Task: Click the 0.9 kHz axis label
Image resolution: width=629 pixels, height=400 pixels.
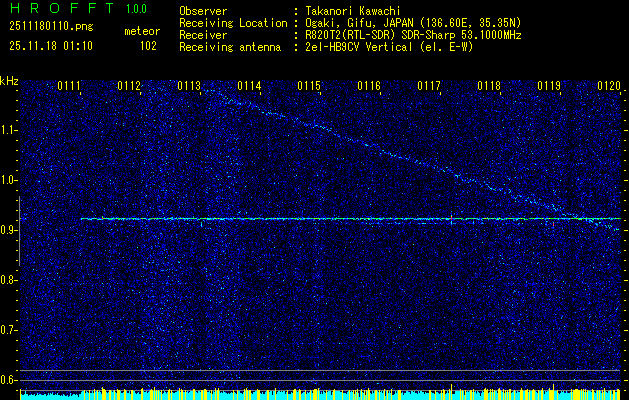Action: tap(9, 230)
